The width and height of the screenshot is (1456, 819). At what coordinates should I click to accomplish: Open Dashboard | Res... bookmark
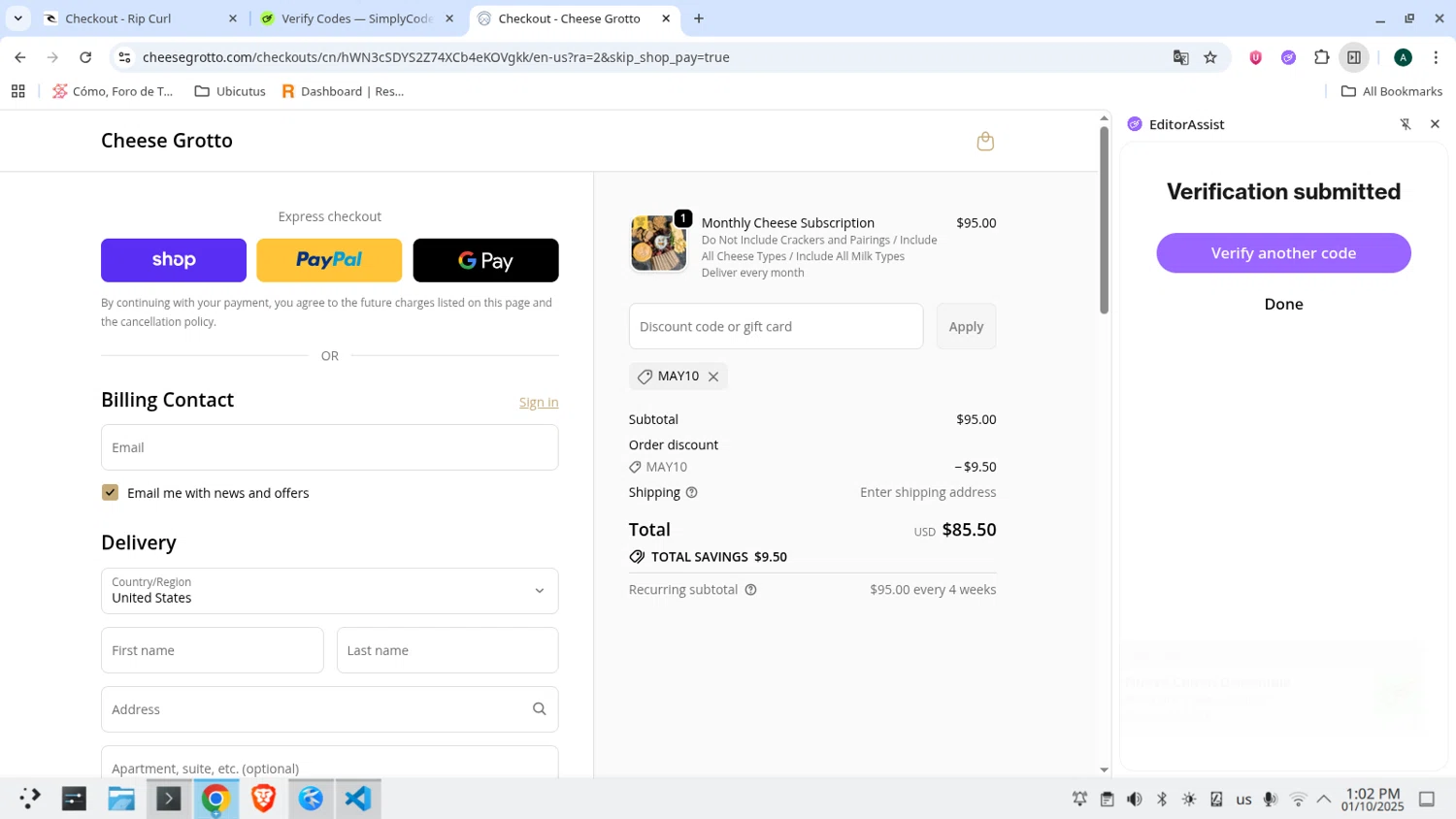[x=343, y=91]
